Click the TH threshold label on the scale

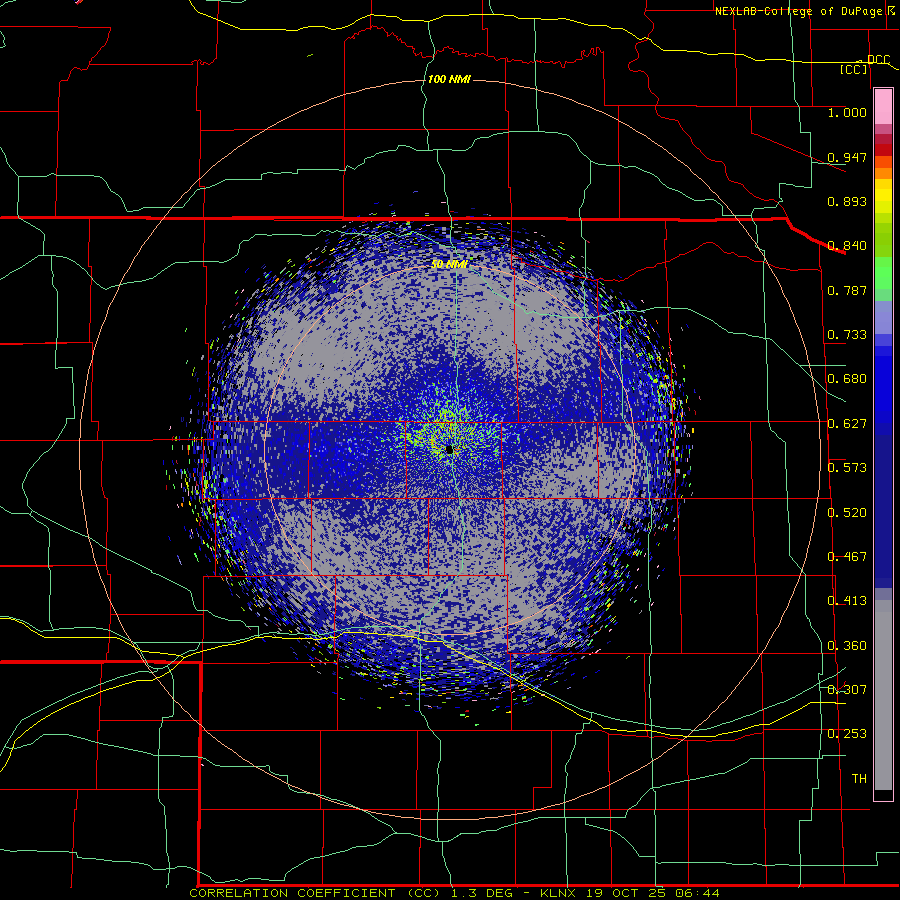tap(859, 779)
